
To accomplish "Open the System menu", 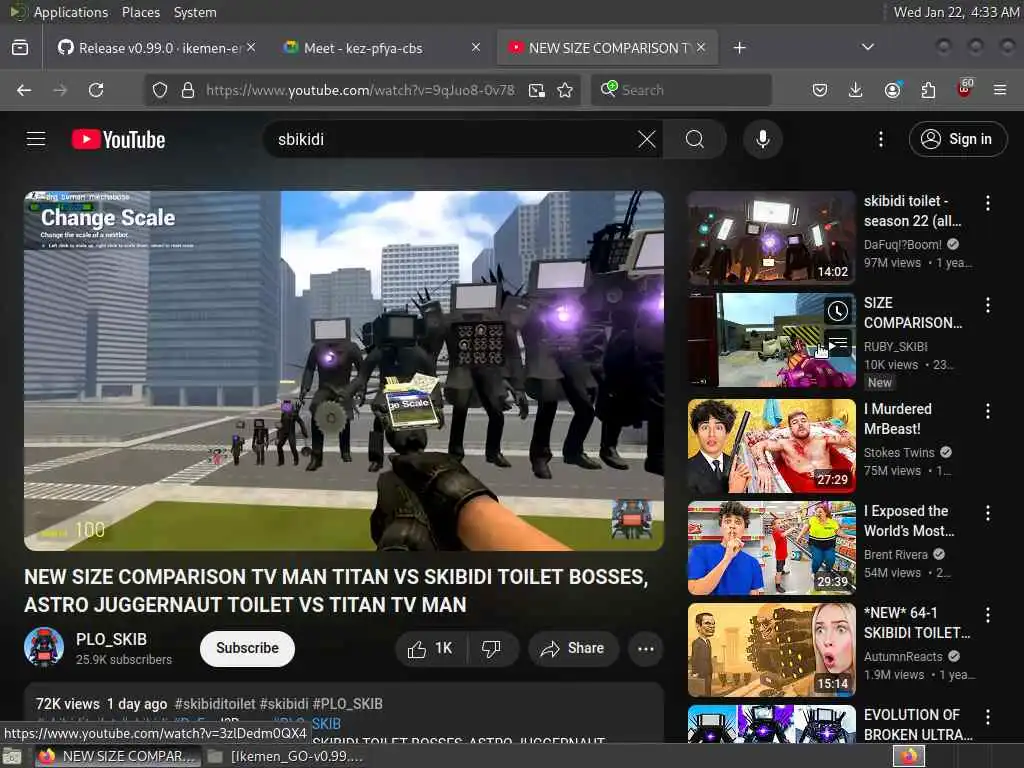I will [195, 12].
